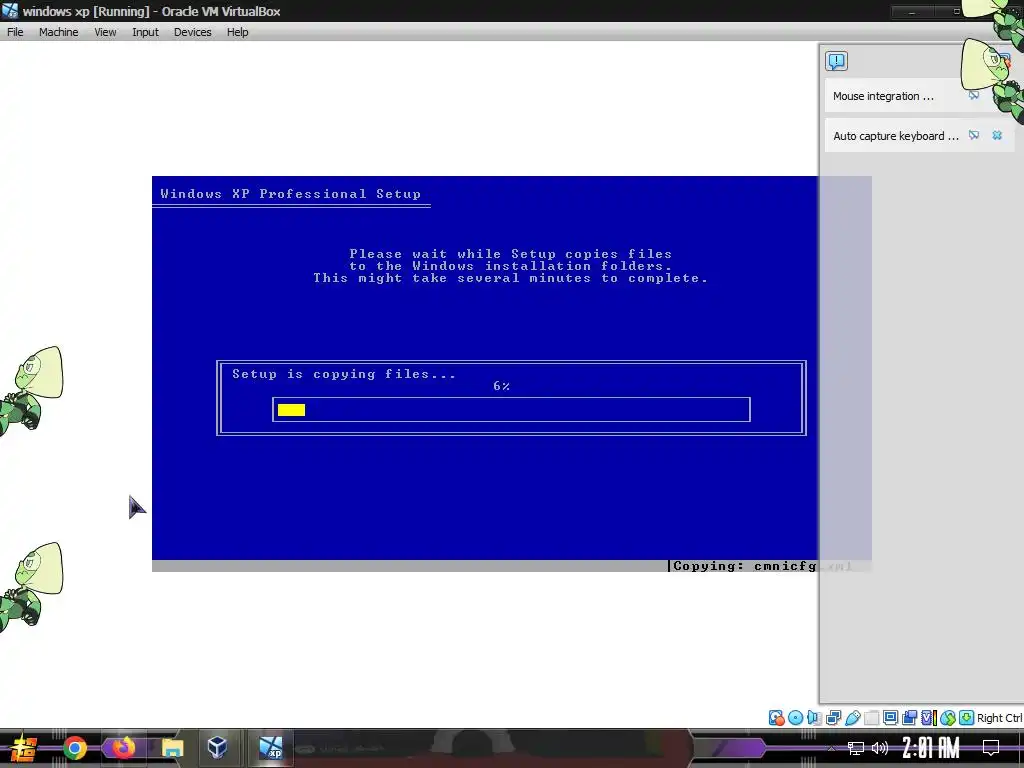Screen dimensions: 1024x768
Task: Click the 6% progress text
Action: 502,386
